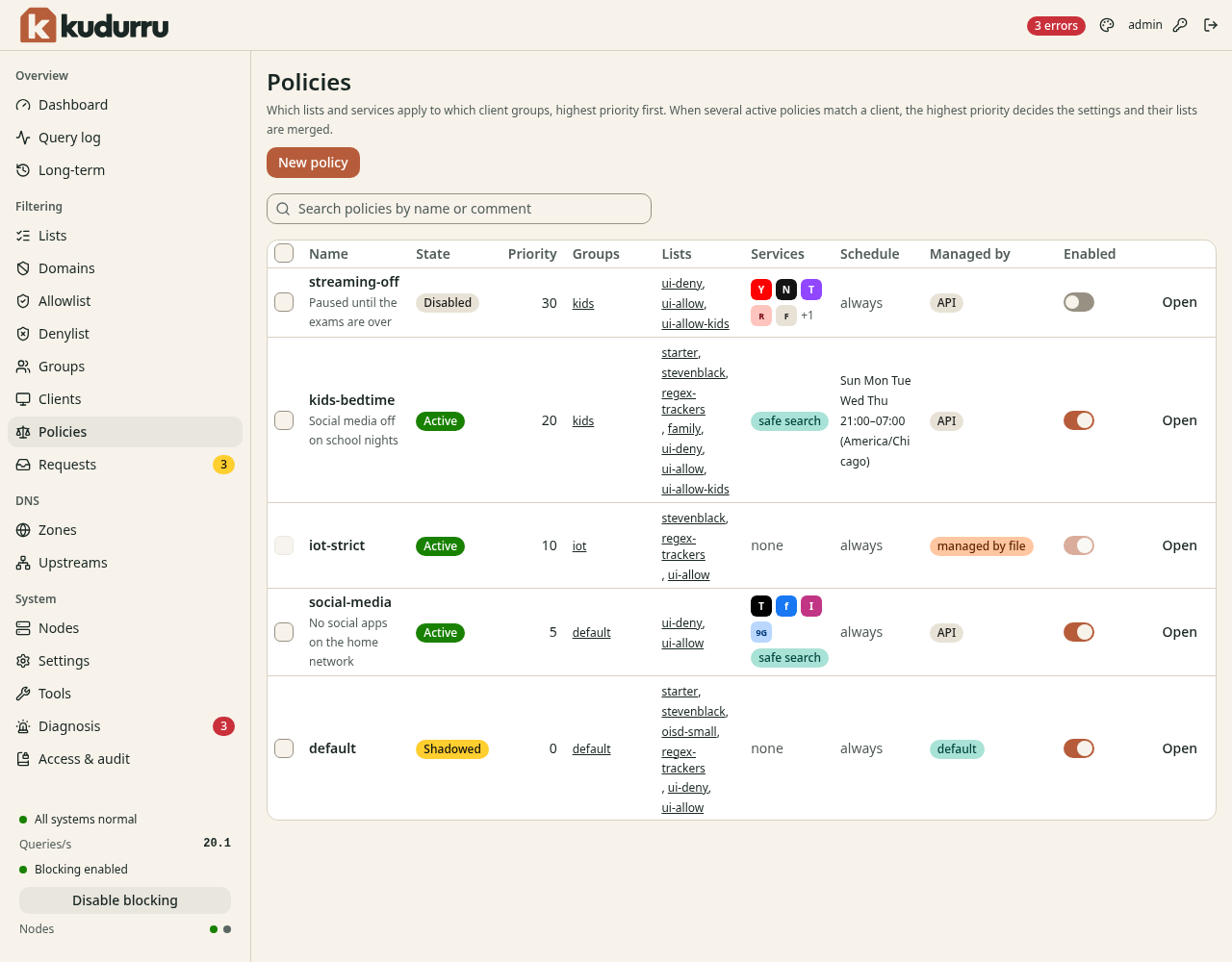Open the 3 errors badge
1232x962 pixels.
[1056, 26]
